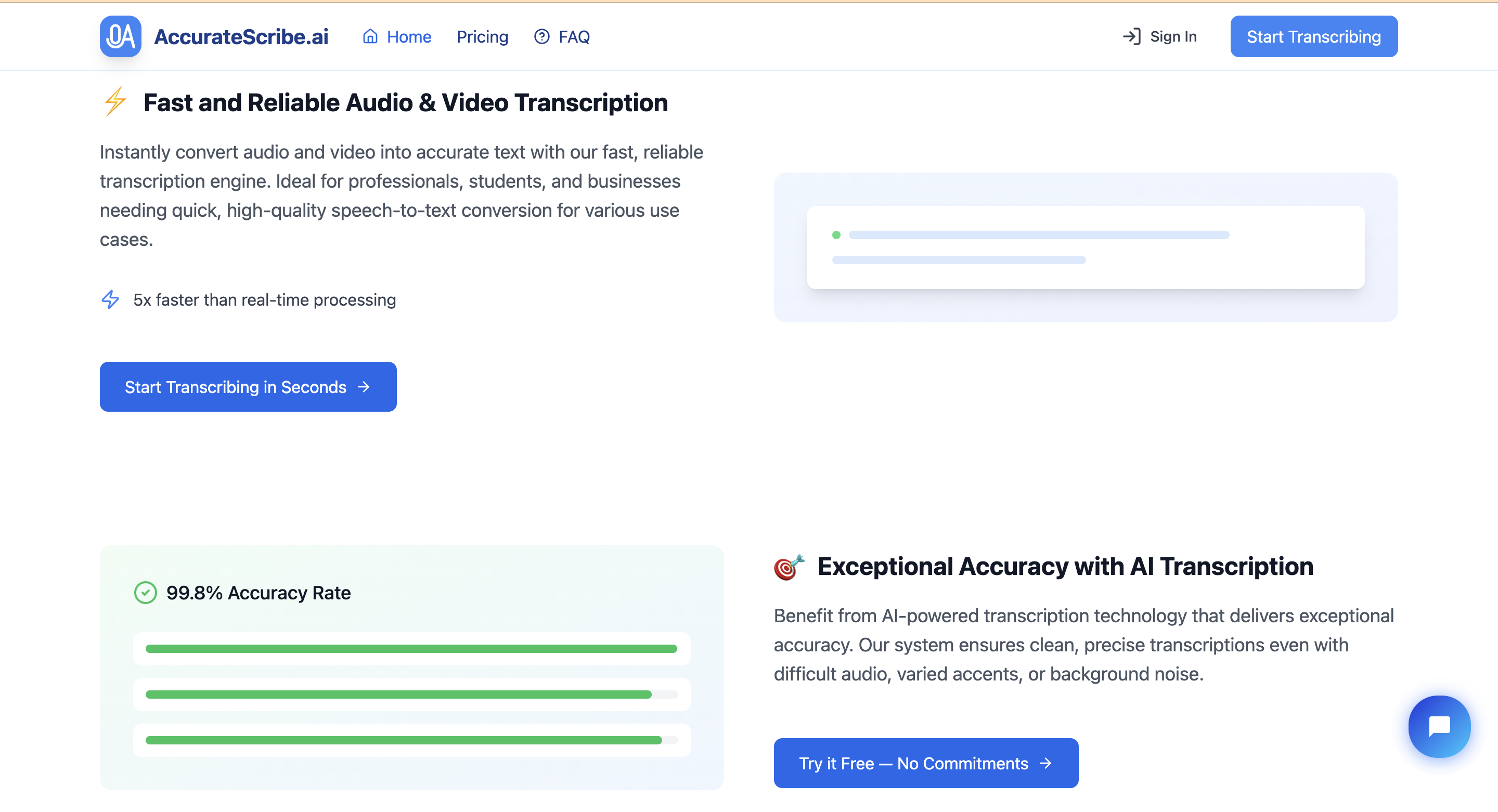Viewport: 1498px width, 812px height.
Task: Go to the Home nav item
Action: tap(396, 36)
